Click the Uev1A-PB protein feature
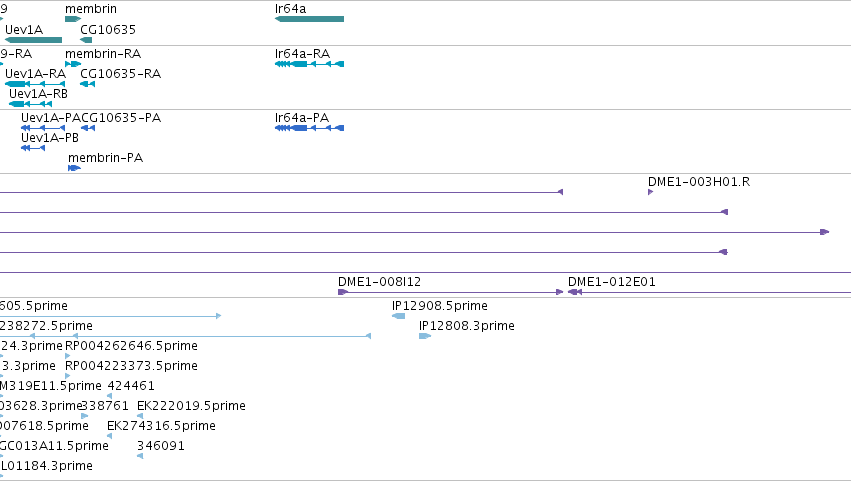Screen dimensions: 851x481 pyautogui.click(x=33, y=148)
